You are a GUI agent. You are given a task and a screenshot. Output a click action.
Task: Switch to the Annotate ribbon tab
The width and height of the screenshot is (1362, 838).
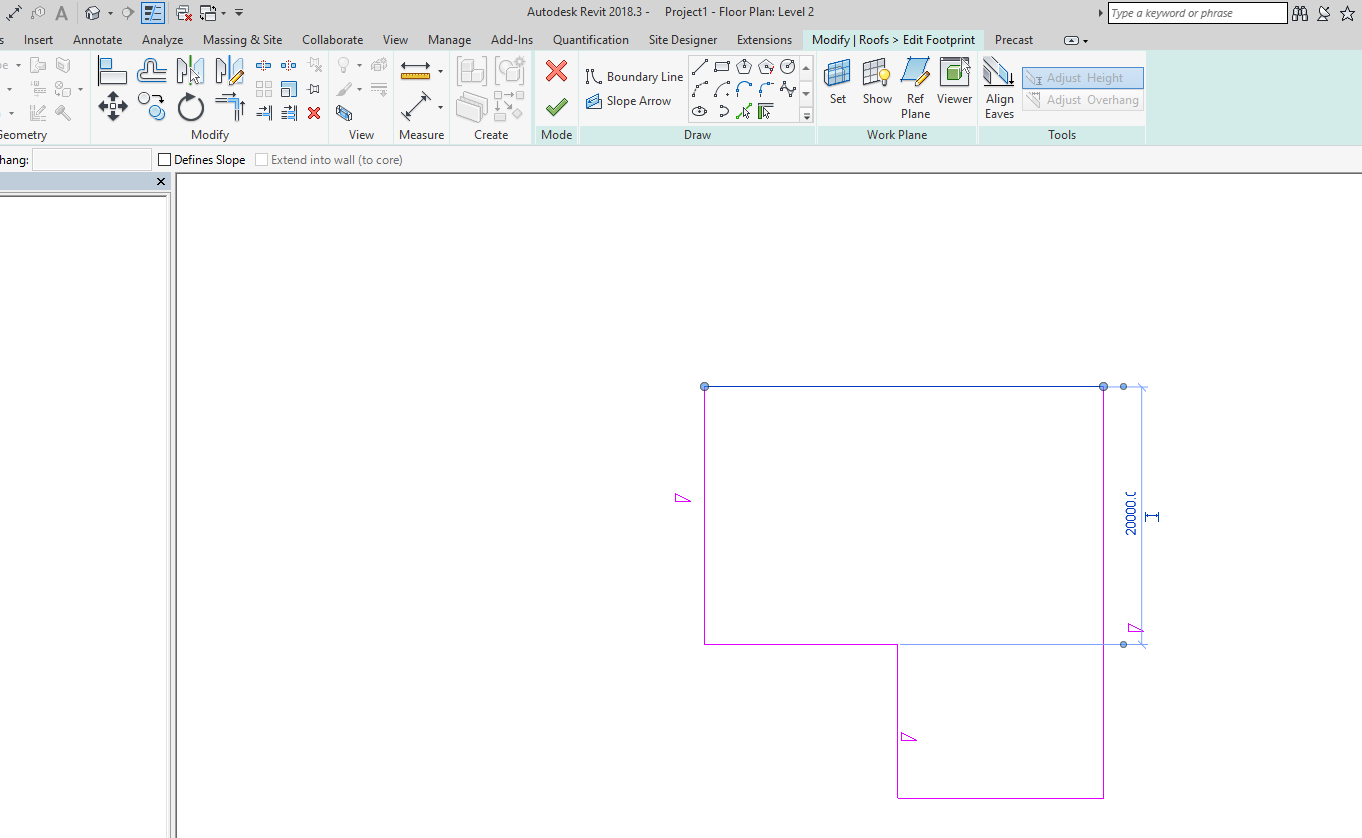(x=97, y=39)
